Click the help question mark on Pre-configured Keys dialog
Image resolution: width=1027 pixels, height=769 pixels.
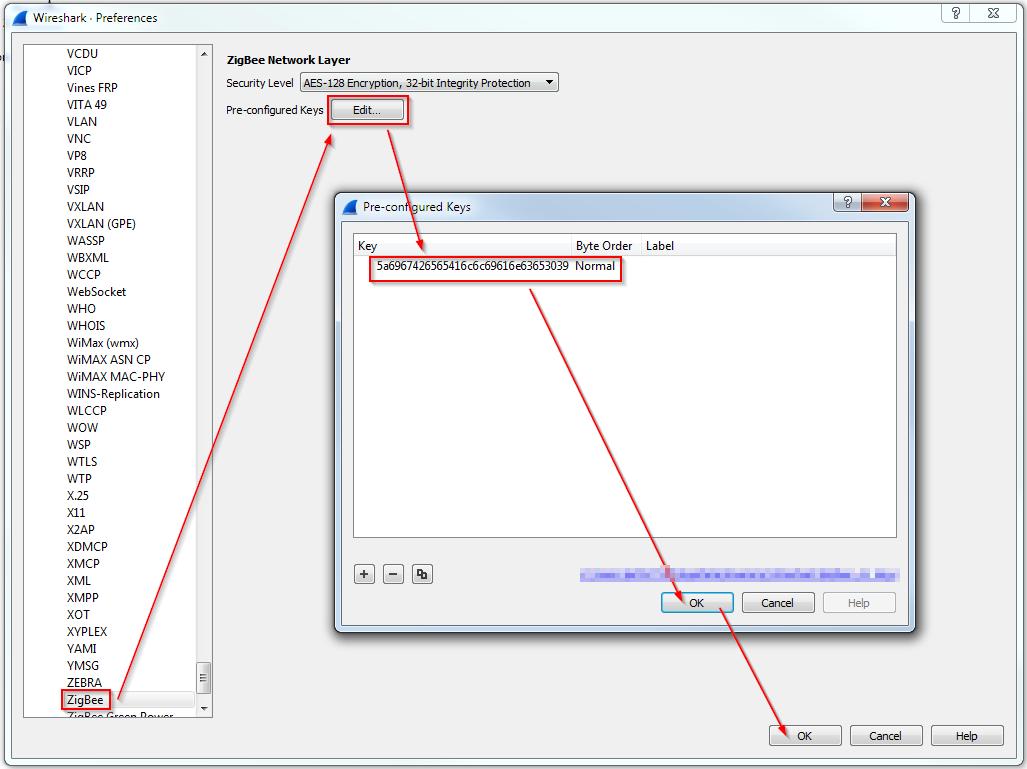click(846, 202)
